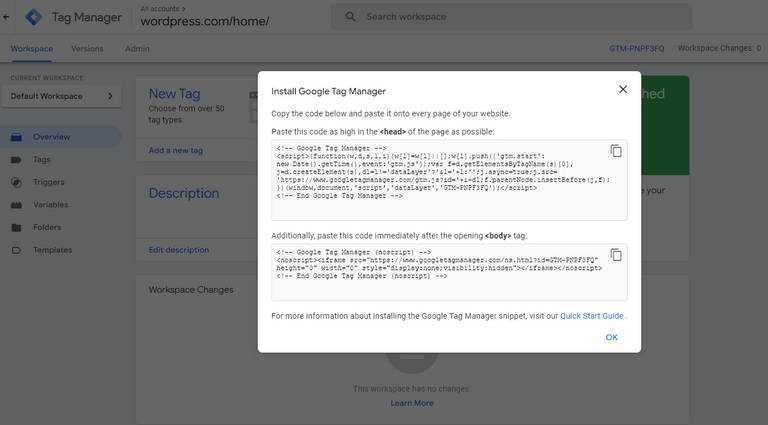
Task: Open Folders in the sidebar
Action: [47, 227]
